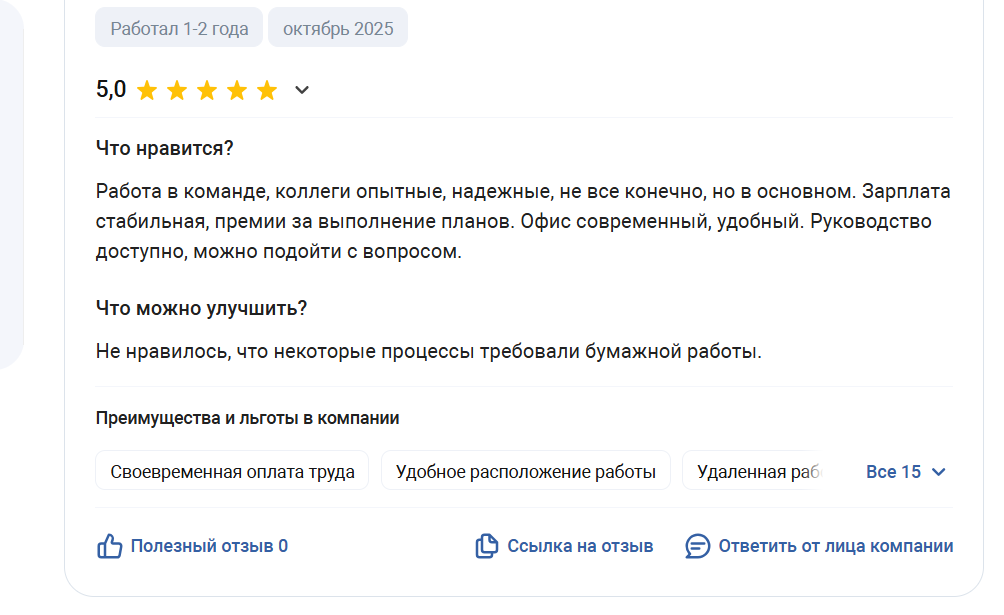Expand the rating details chevron next to stars
The image size is (1004, 615).
pos(302,90)
